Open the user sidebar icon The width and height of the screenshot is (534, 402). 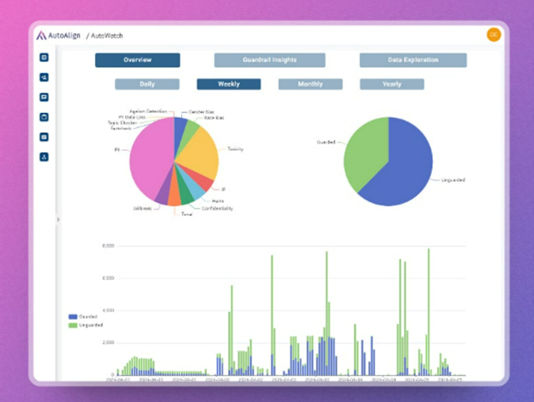pos(44,157)
